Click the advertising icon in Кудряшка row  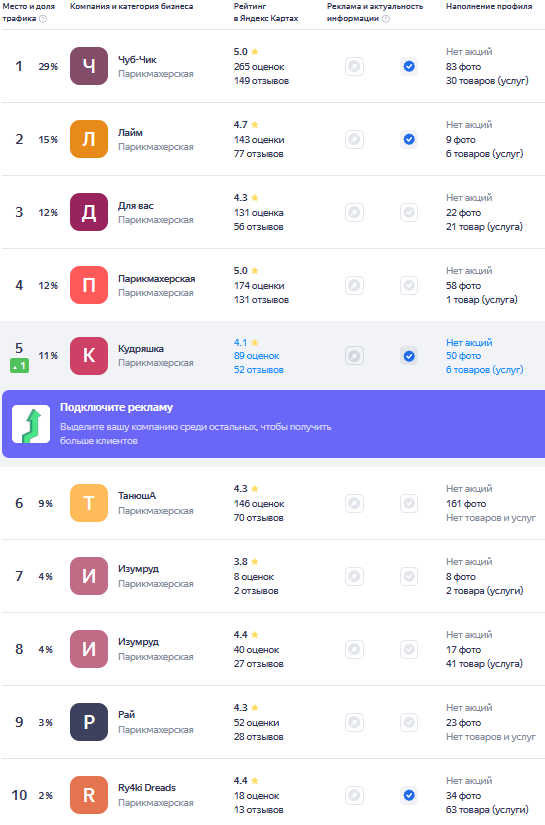tap(355, 356)
